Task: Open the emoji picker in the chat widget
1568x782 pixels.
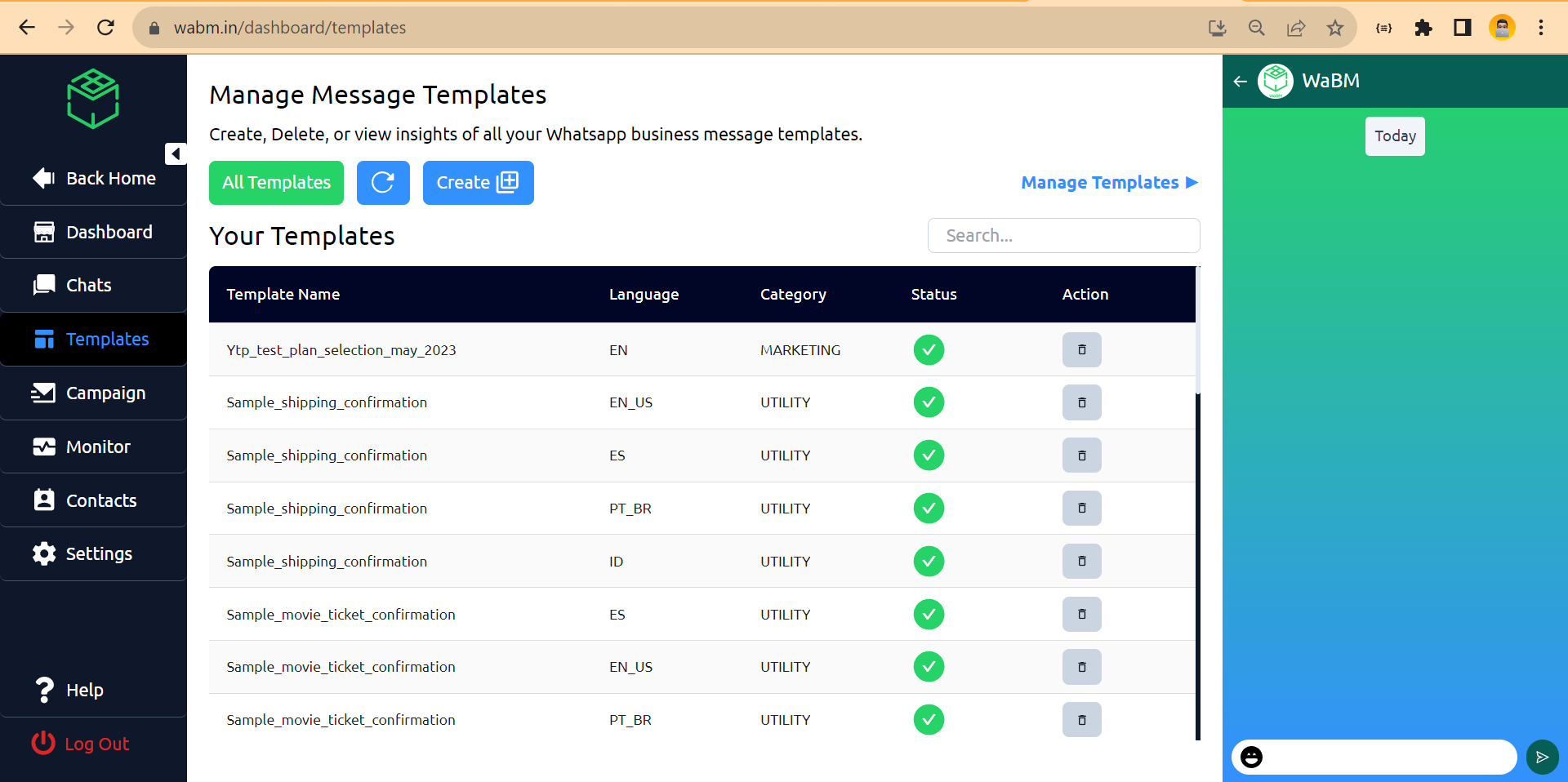Action: [x=1252, y=758]
